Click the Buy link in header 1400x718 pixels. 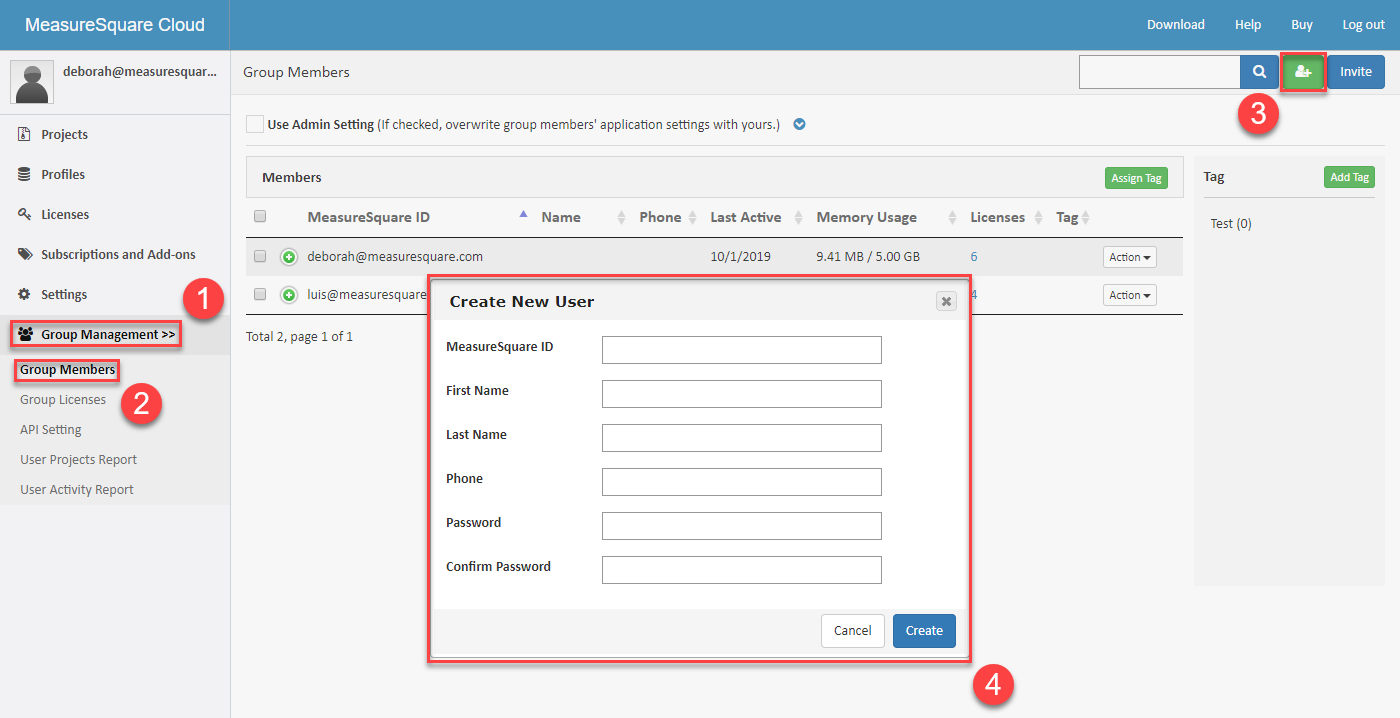[x=1302, y=25]
